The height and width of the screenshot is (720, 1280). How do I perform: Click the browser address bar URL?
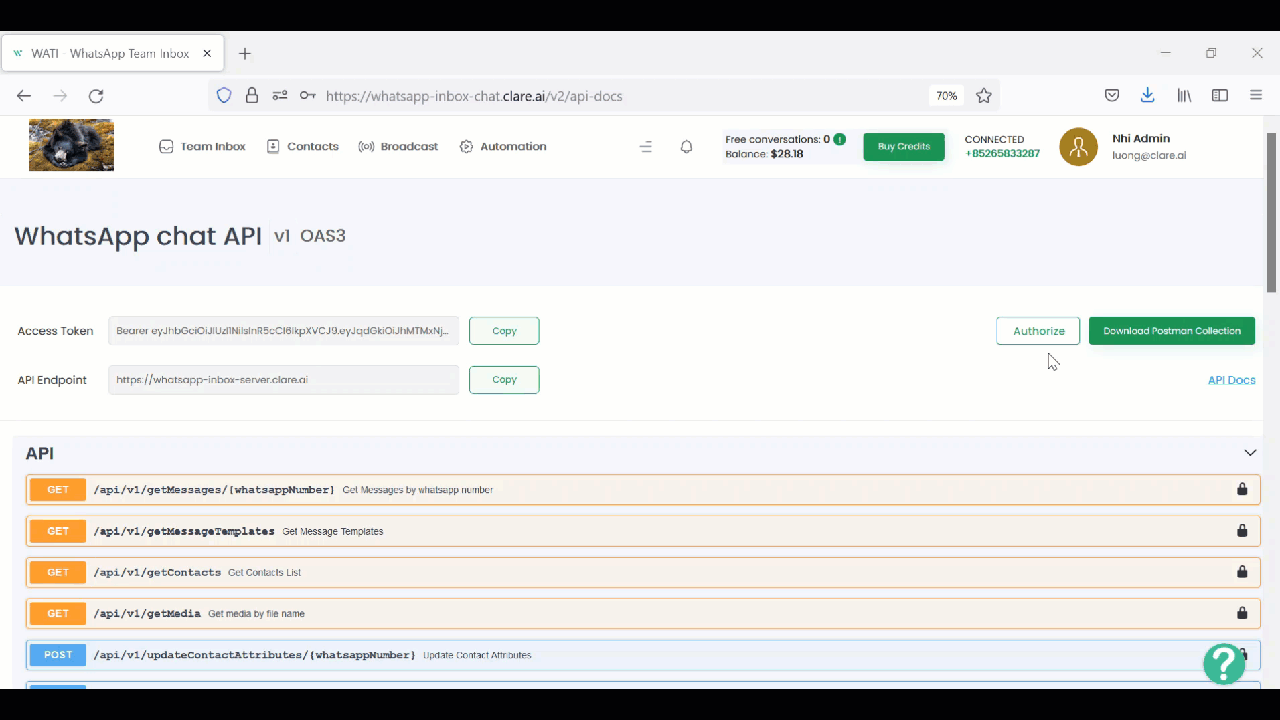[474, 96]
